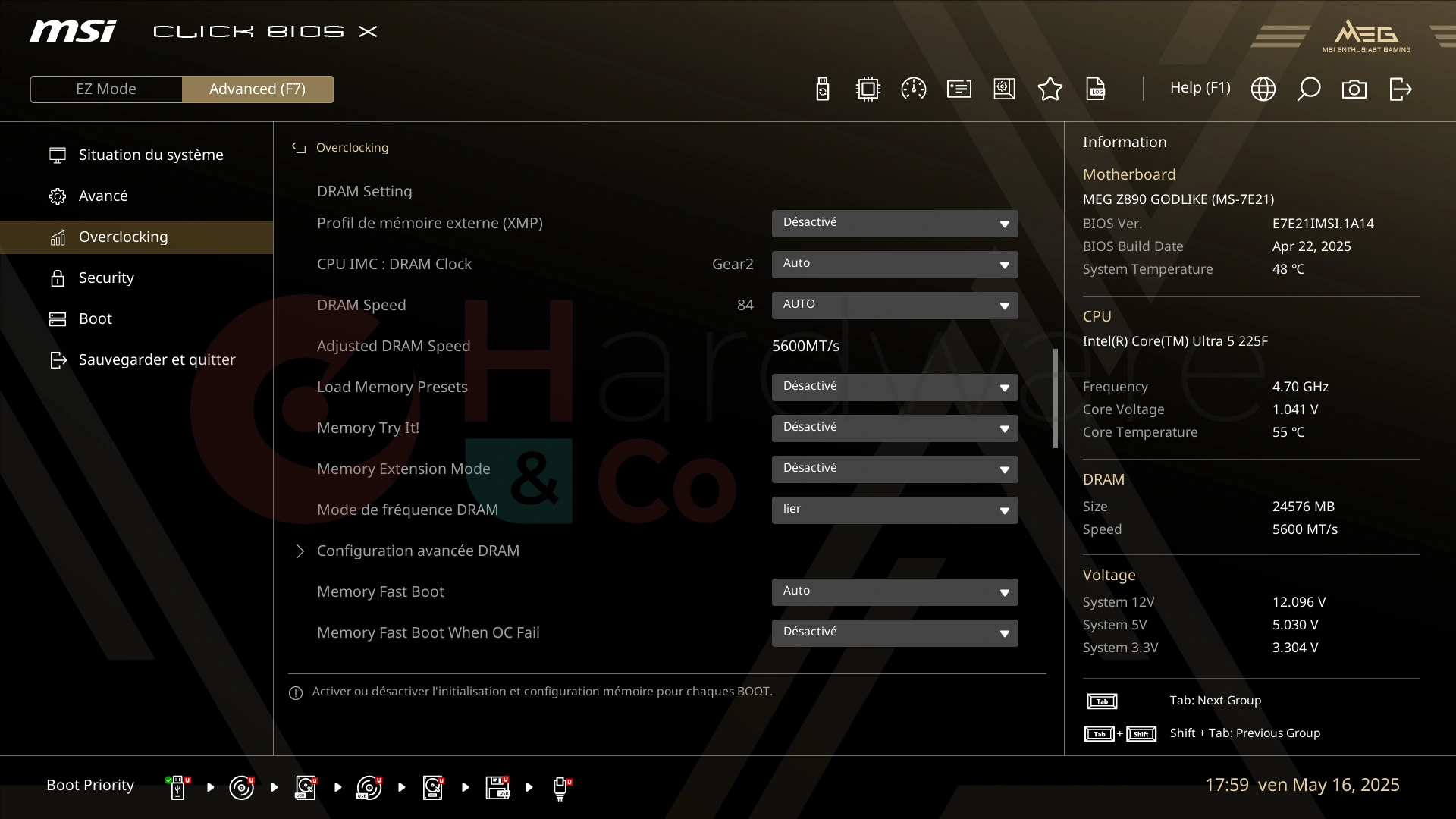
Task: Change language with the globe icon
Action: pyautogui.click(x=1263, y=89)
